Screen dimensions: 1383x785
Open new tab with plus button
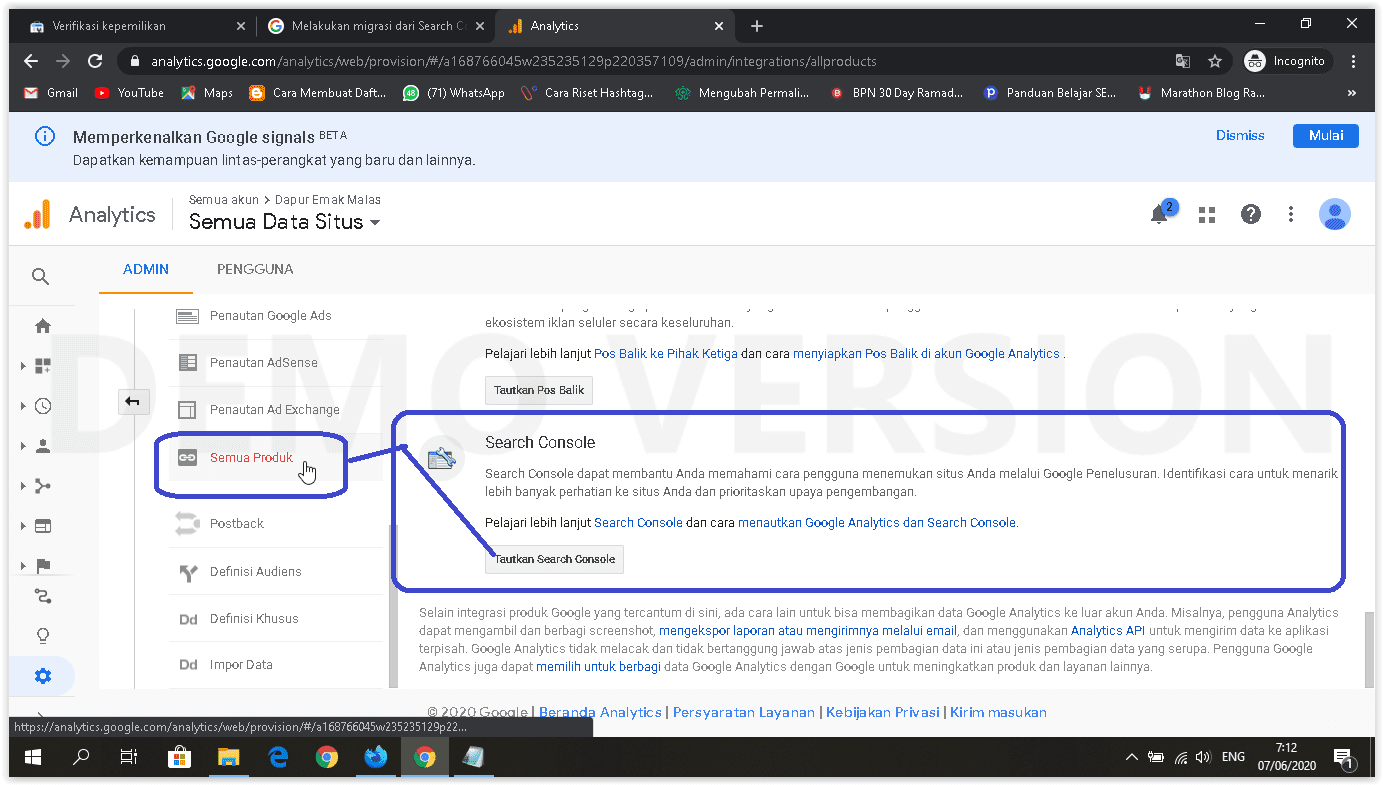(757, 26)
